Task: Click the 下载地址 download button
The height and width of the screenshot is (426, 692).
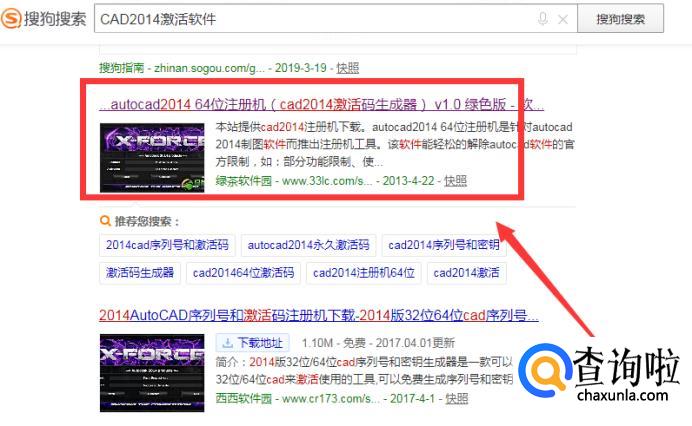Action: point(252,343)
